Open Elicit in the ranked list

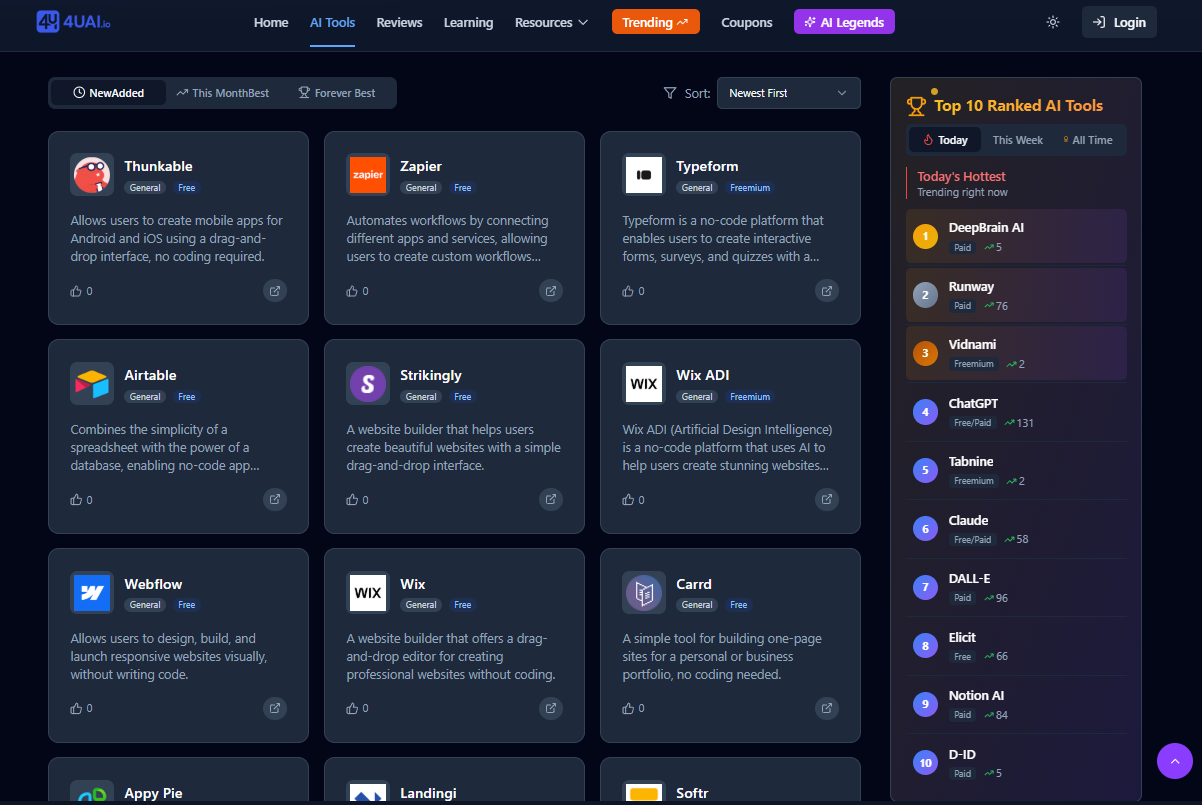click(1016, 646)
